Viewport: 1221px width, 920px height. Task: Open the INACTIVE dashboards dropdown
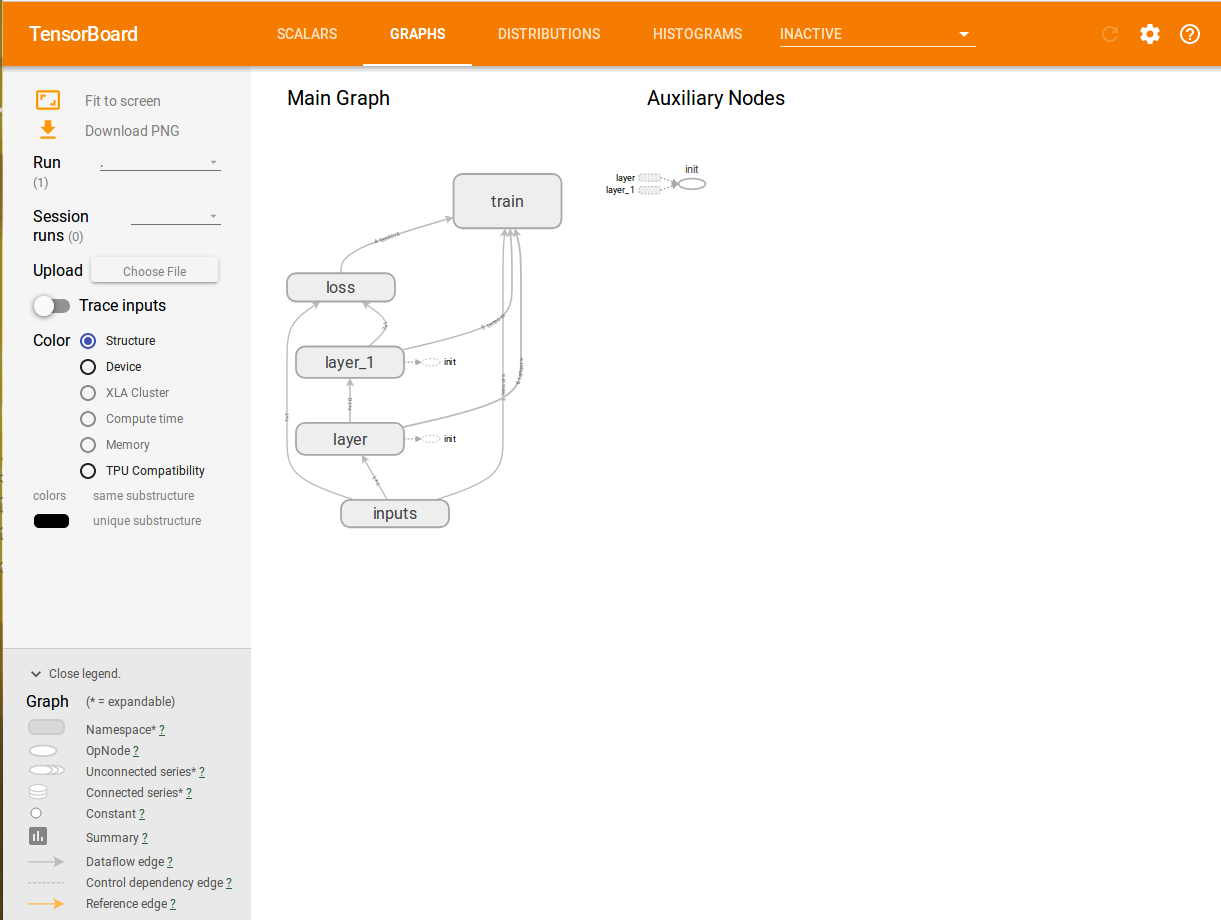(877, 34)
